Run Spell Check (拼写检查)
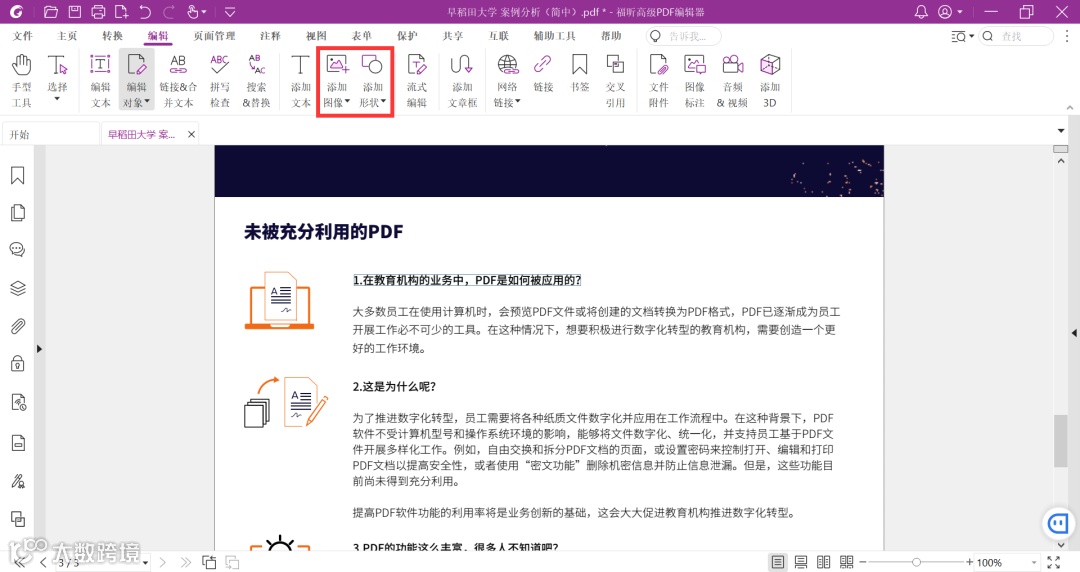Screen dimensions: 1080x572 [220, 81]
